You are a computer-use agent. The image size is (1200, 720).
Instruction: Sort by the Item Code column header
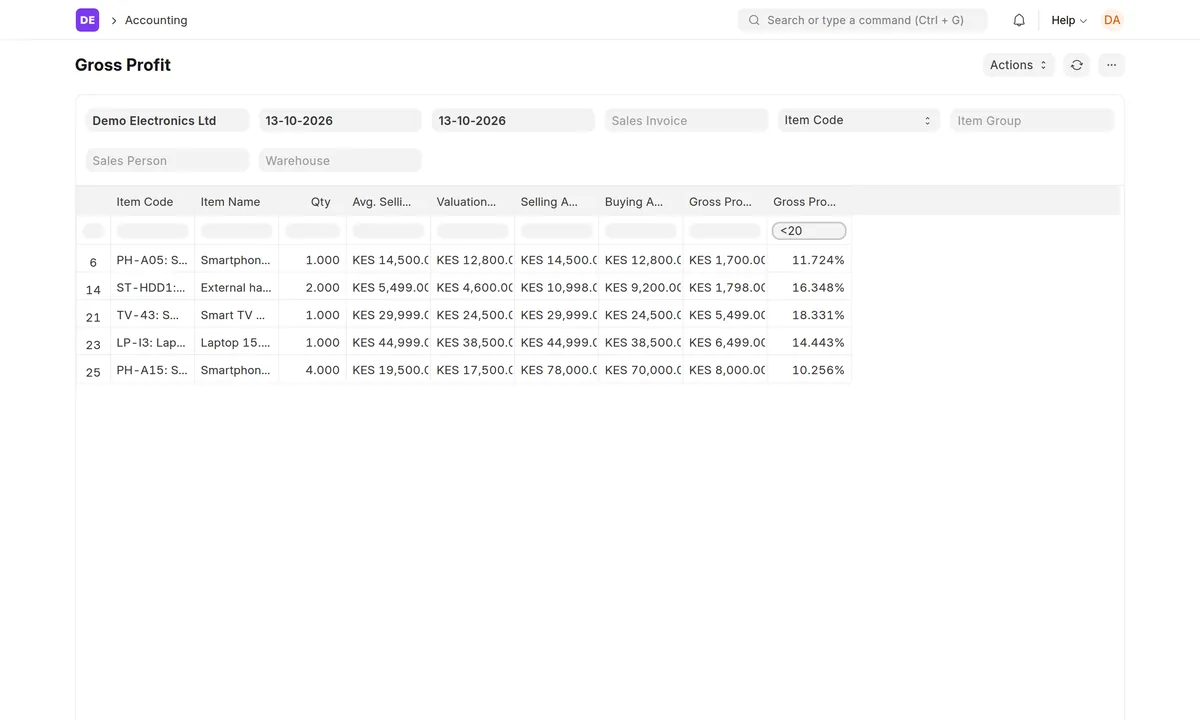click(x=152, y=202)
